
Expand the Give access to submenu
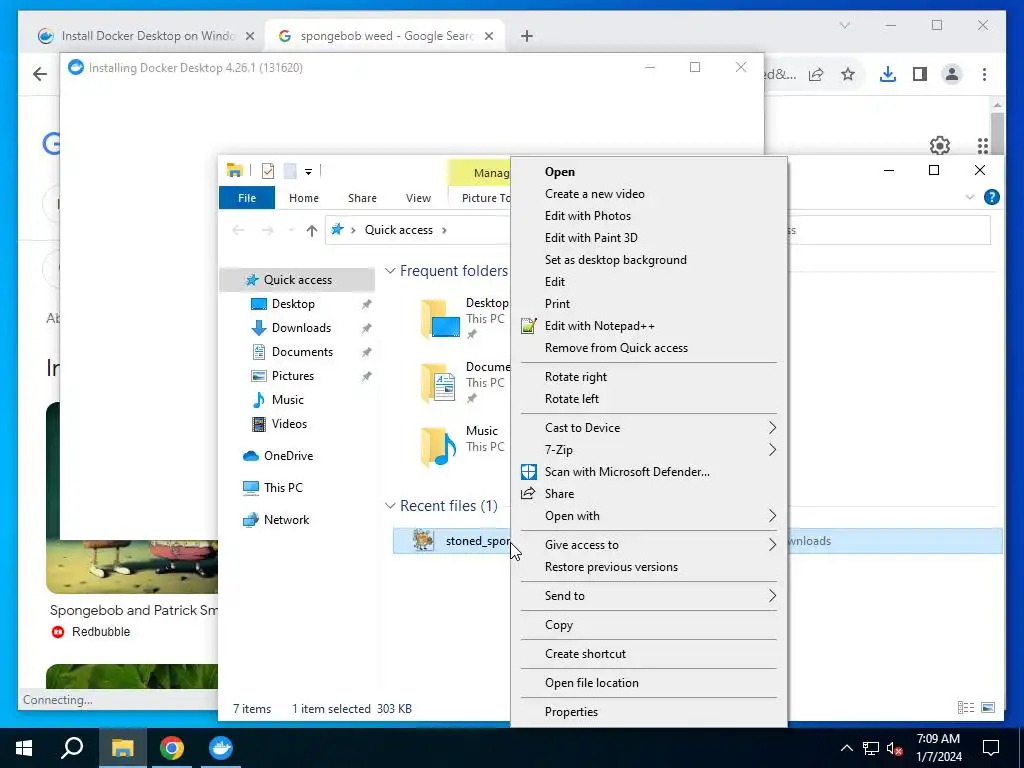tap(648, 545)
